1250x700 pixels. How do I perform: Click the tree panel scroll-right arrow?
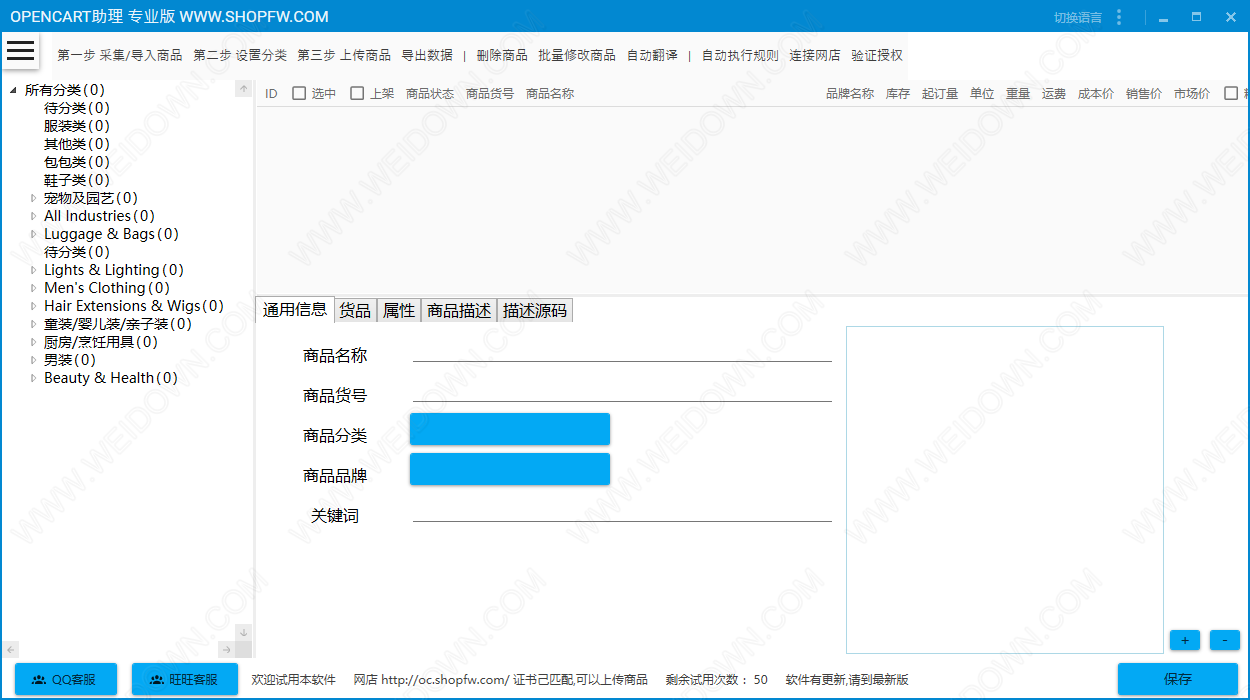pyautogui.click(x=227, y=650)
